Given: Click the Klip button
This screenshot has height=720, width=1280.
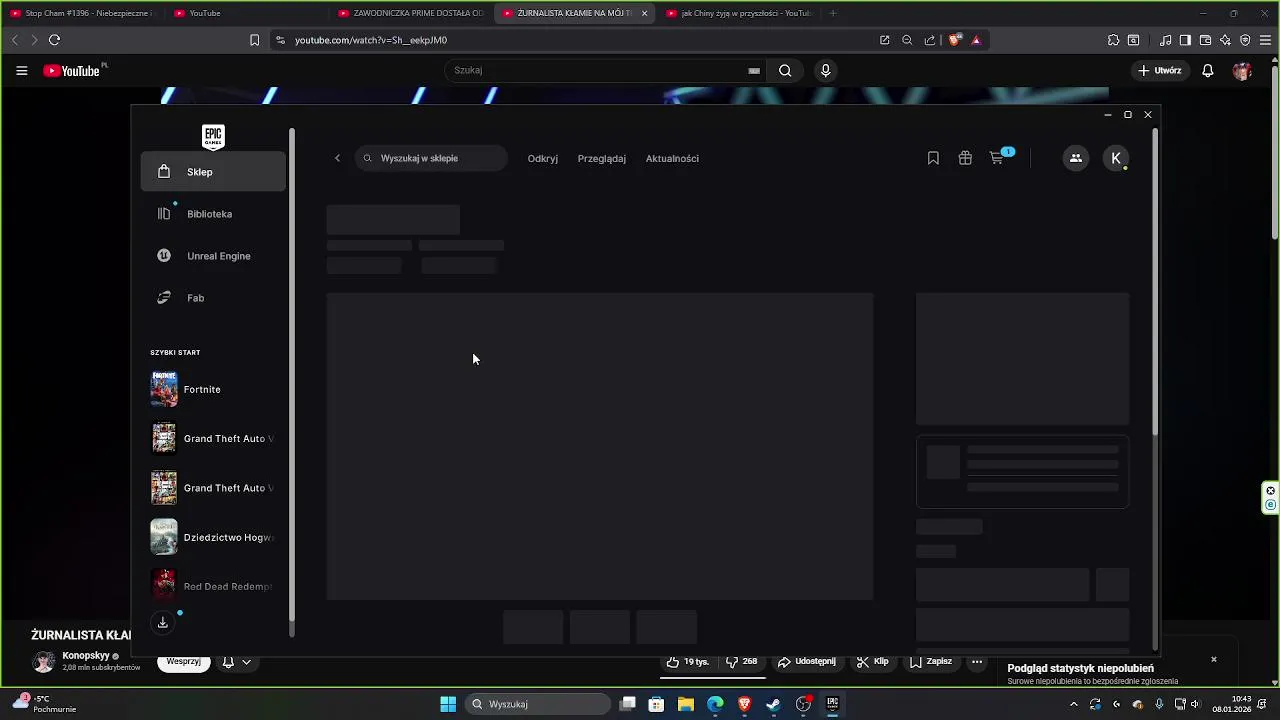Looking at the screenshot, I should [873, 662].
